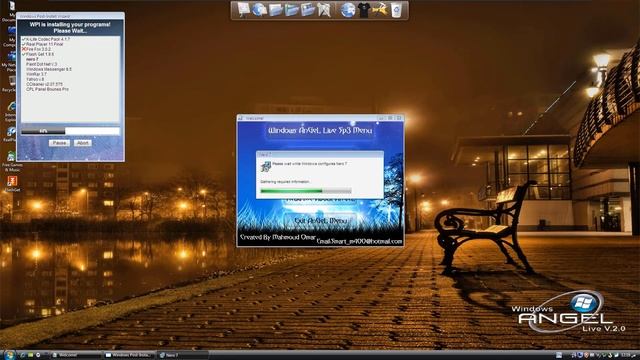The image size is (640, 360).
Task: Select Yahoo v.8 list entry
Action: (35, 79)
